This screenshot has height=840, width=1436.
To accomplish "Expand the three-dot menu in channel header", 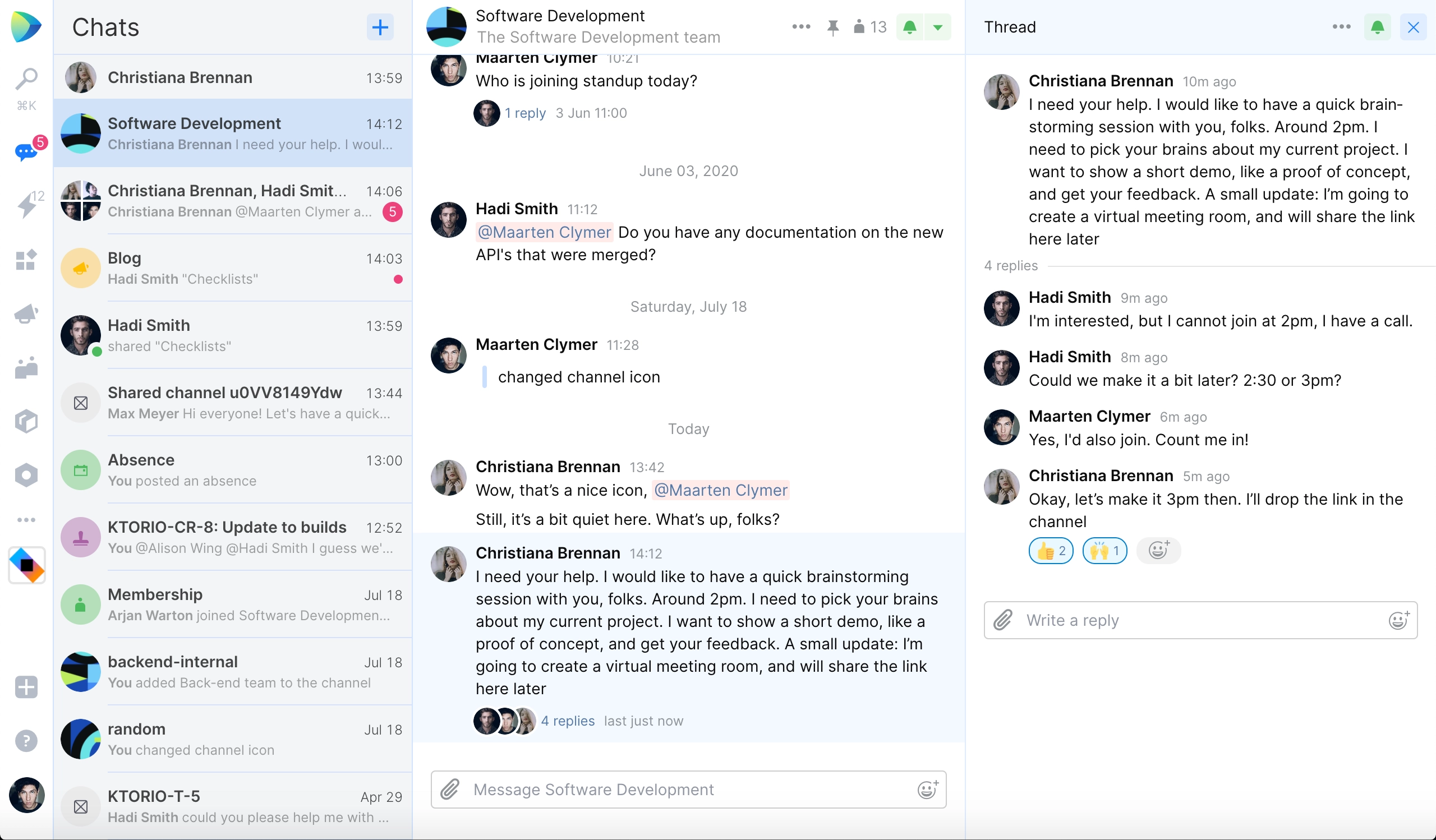I will [800, 26].
